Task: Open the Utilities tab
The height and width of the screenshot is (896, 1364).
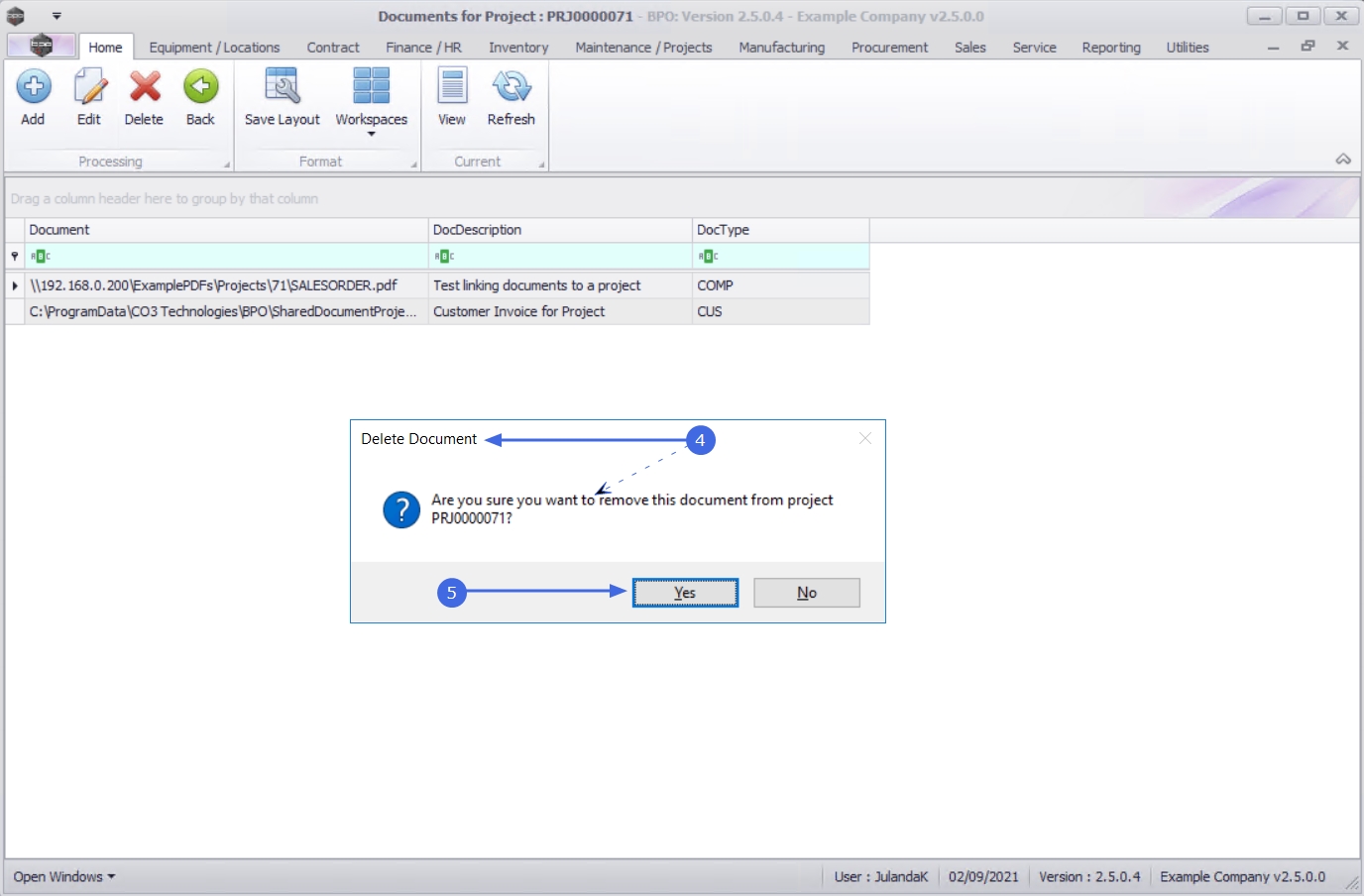Action: tap(1188, 48)
